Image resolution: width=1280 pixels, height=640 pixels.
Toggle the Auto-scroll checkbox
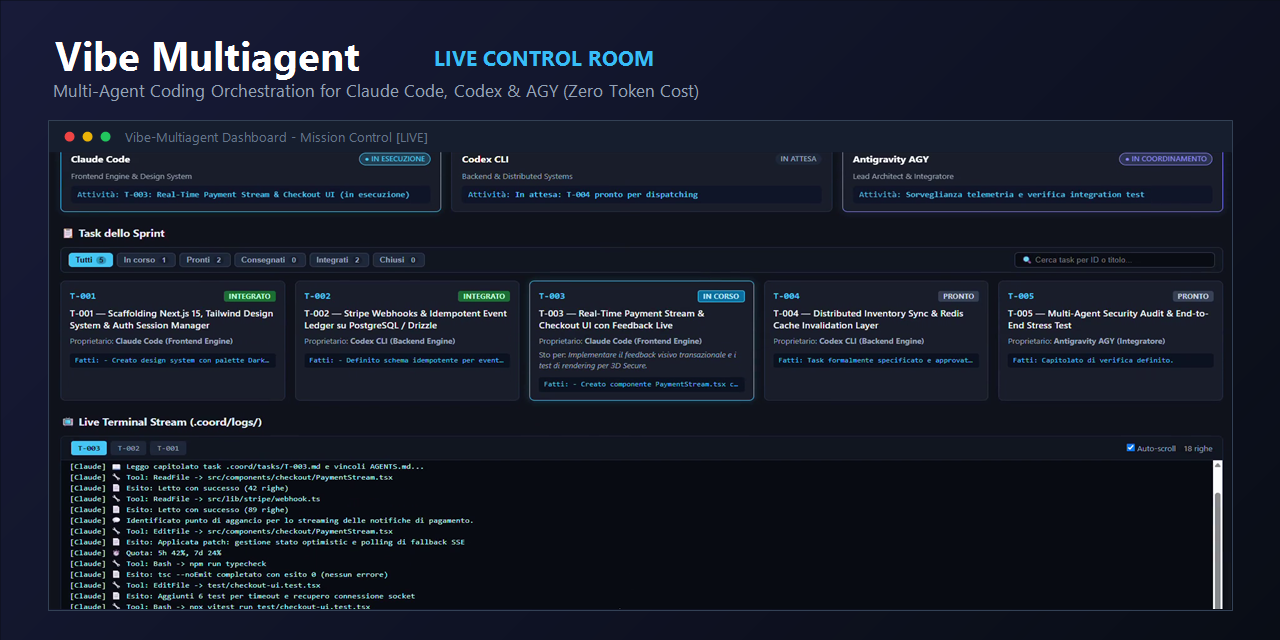click(x=1131, y=448)
